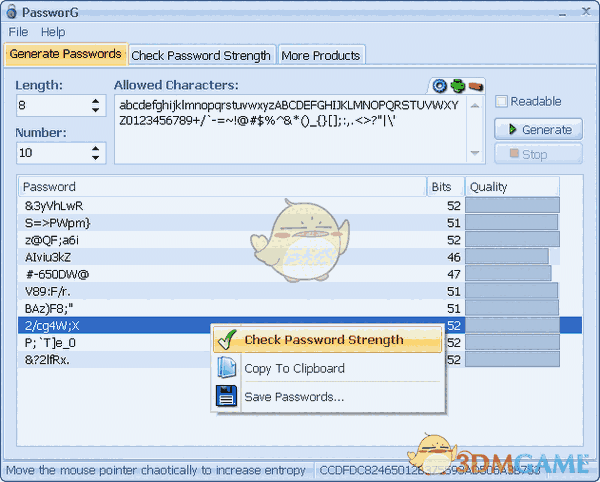Sort by the Bits column header
600x482 pixels.
click(x=446, y=187)
